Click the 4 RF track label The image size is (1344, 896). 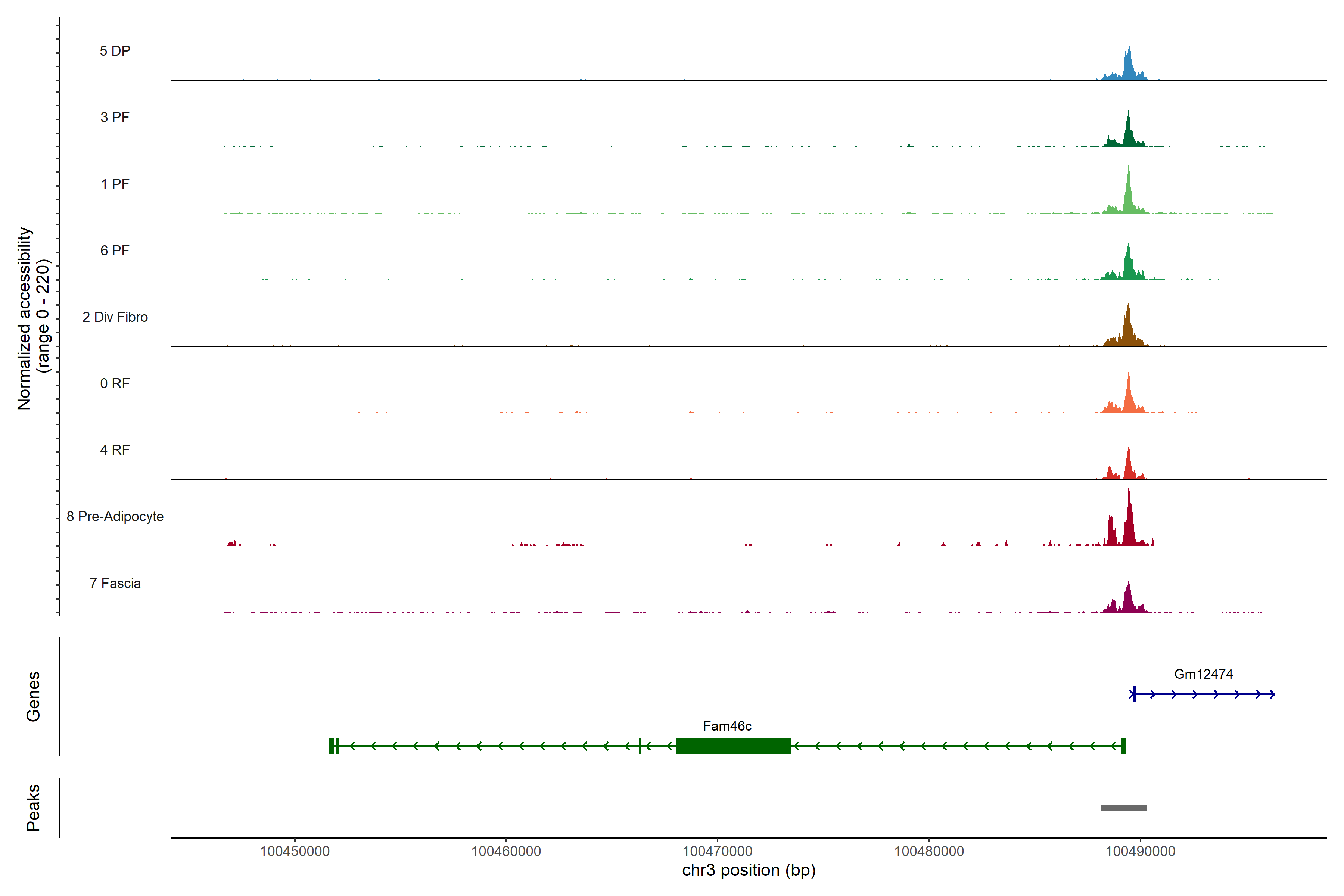pos(115,450)
